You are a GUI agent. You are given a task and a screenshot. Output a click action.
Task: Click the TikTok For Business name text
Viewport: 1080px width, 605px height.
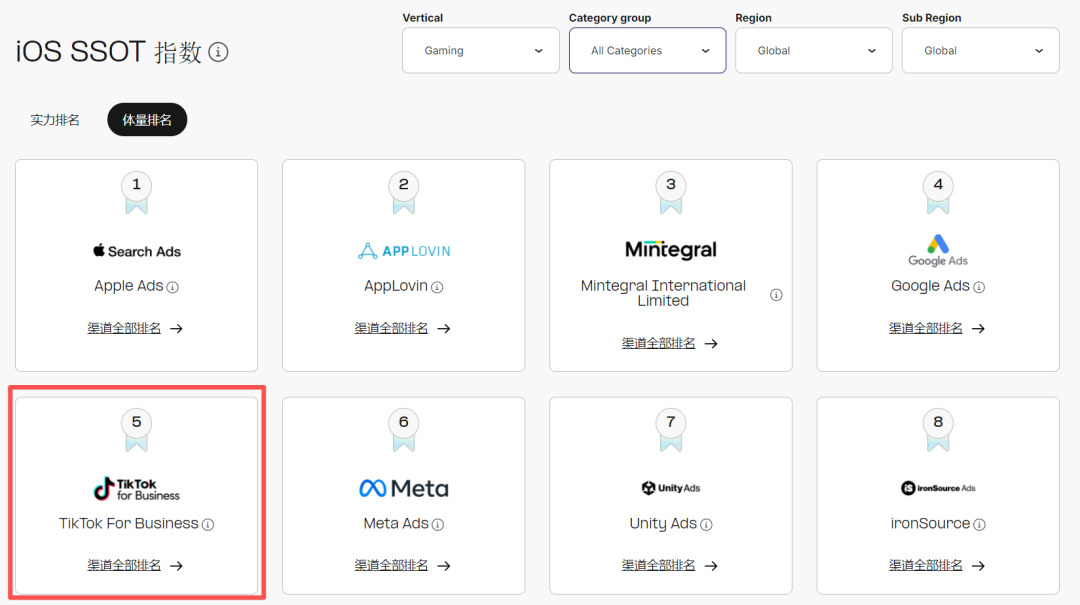click(129, 524)
